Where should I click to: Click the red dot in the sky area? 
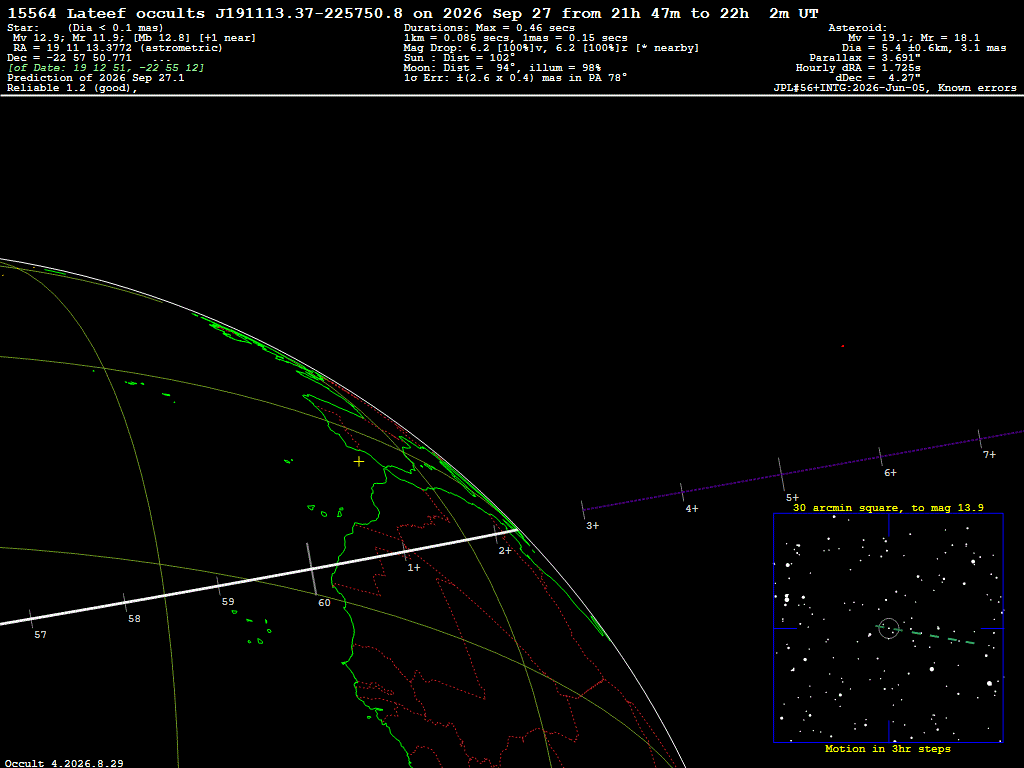[843, 346]
